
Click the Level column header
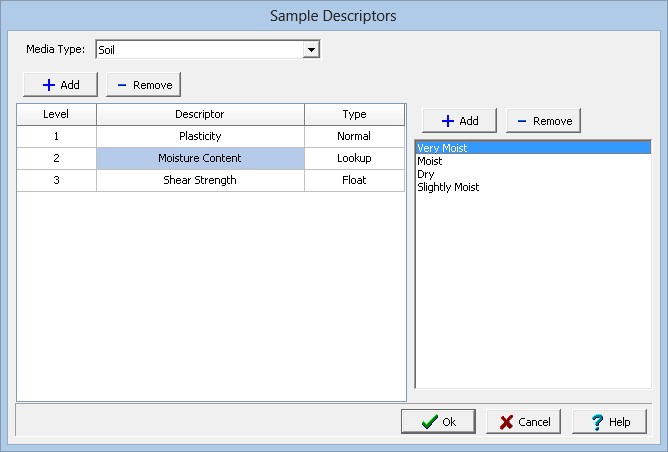[56, 114]
